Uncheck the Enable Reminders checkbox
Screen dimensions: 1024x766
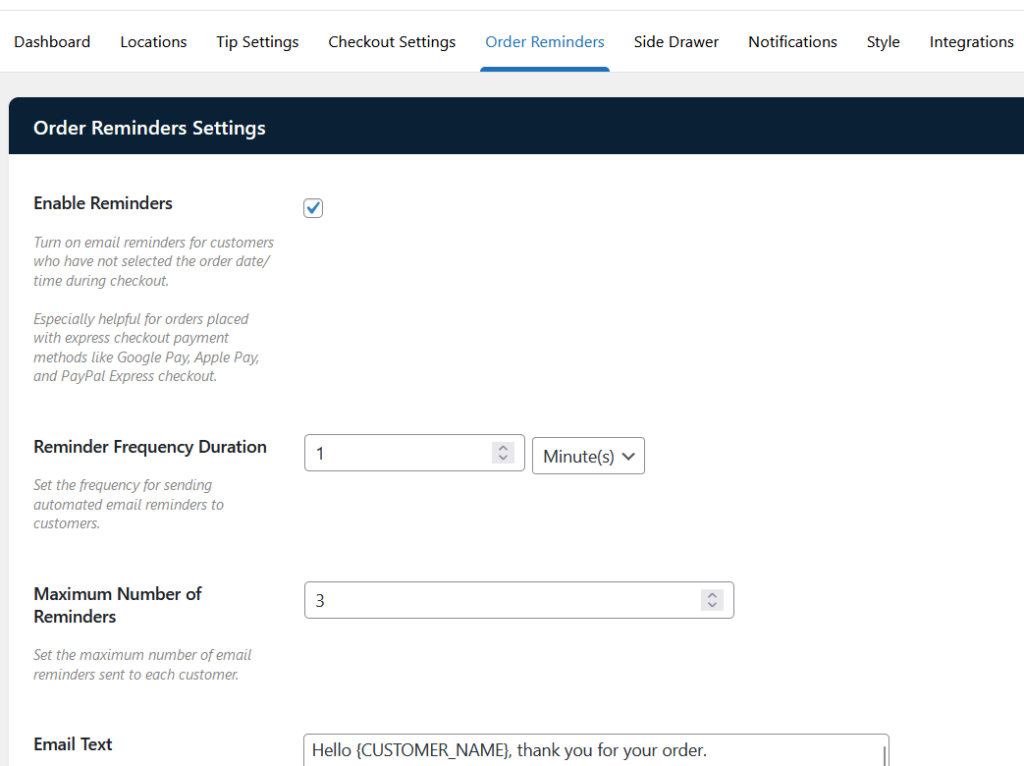[x=313, y=208]
